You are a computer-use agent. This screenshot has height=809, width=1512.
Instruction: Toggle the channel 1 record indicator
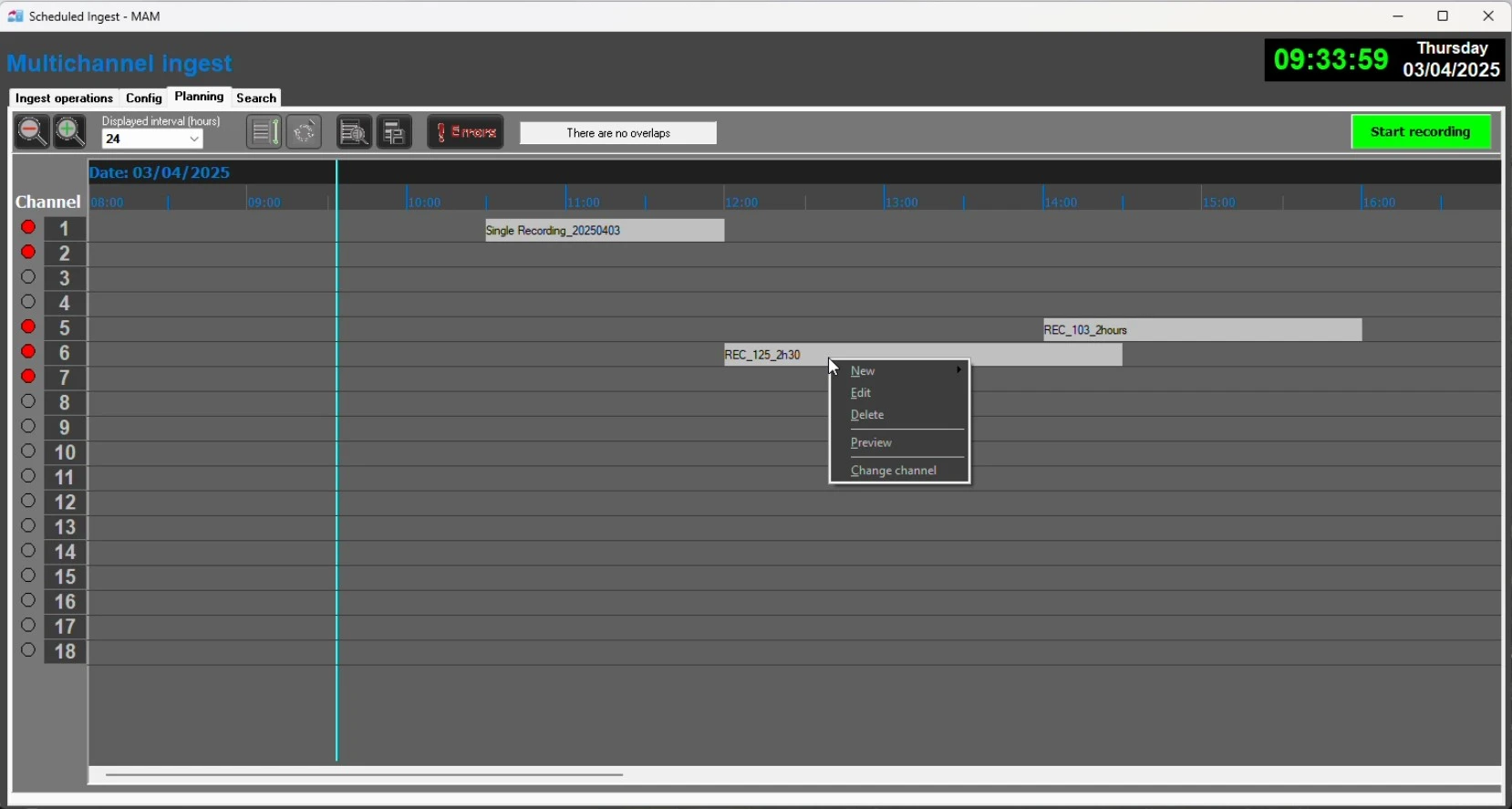(x=28, y=227)
